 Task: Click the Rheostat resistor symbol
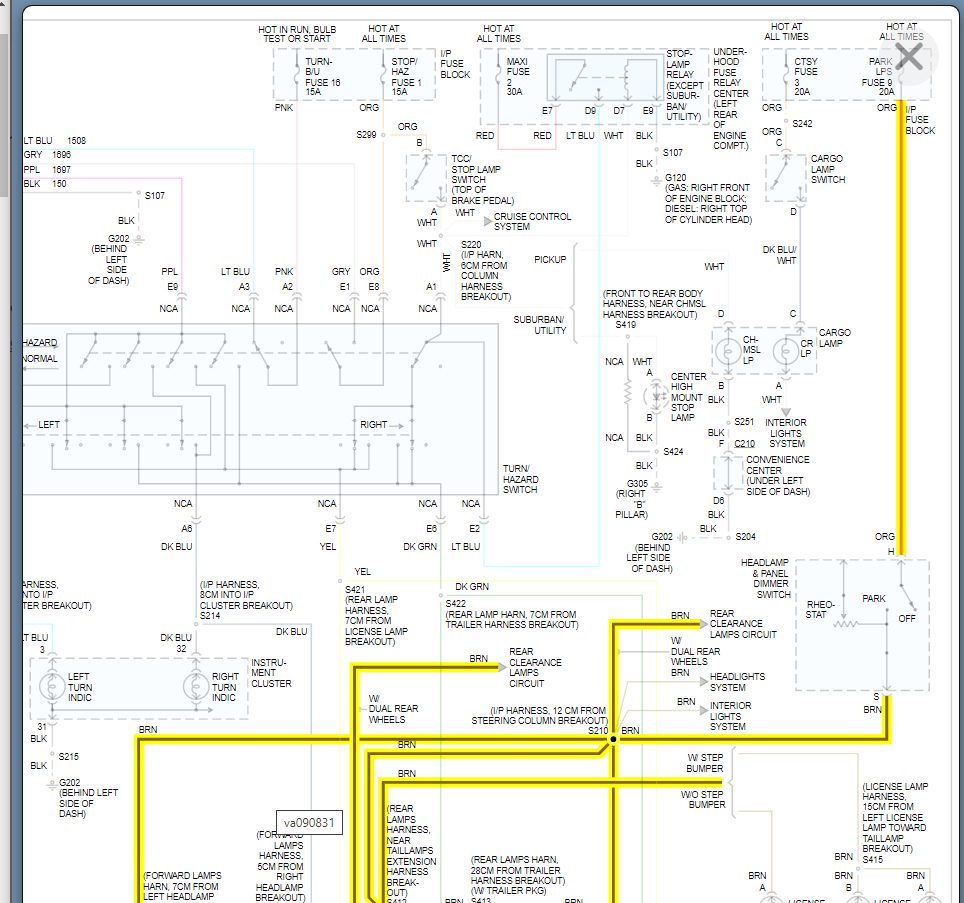(x=845, y=624)
